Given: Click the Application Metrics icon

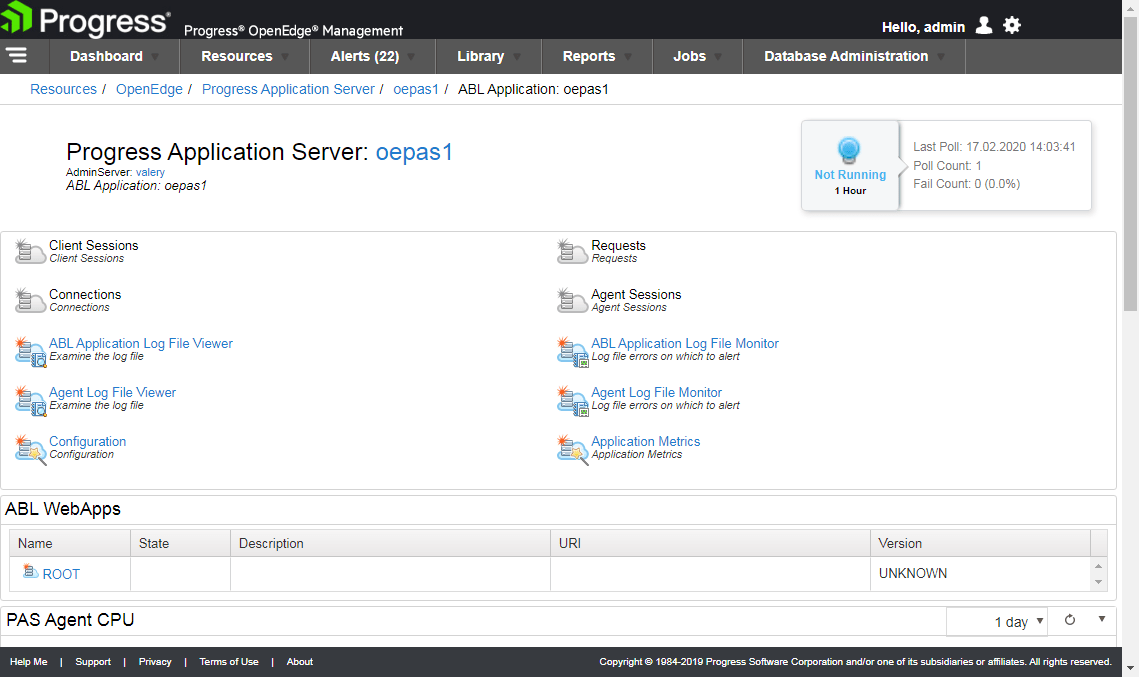Looking at the screenshot, I should tap(572, 450).
